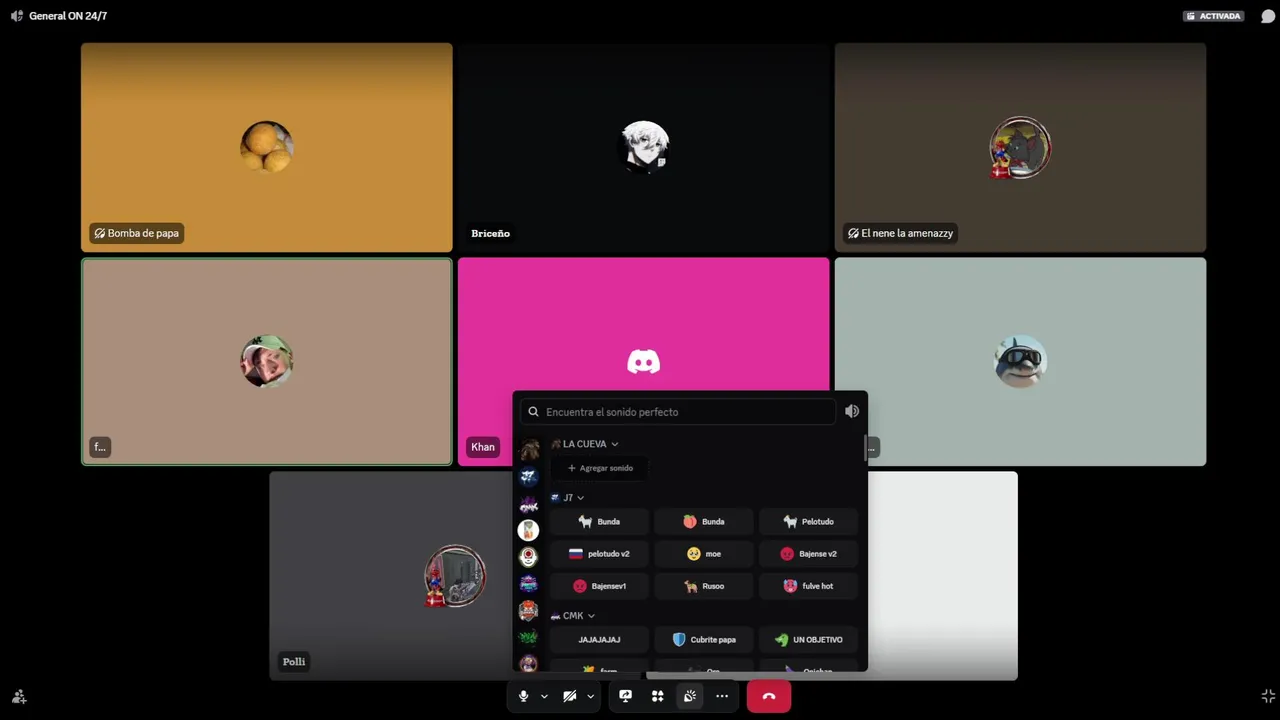The height and width of the screenshot is (720, 1280).
Task: Play the 'fulve hot' sound
Action: pyautogui.click(x=808, y=586)
